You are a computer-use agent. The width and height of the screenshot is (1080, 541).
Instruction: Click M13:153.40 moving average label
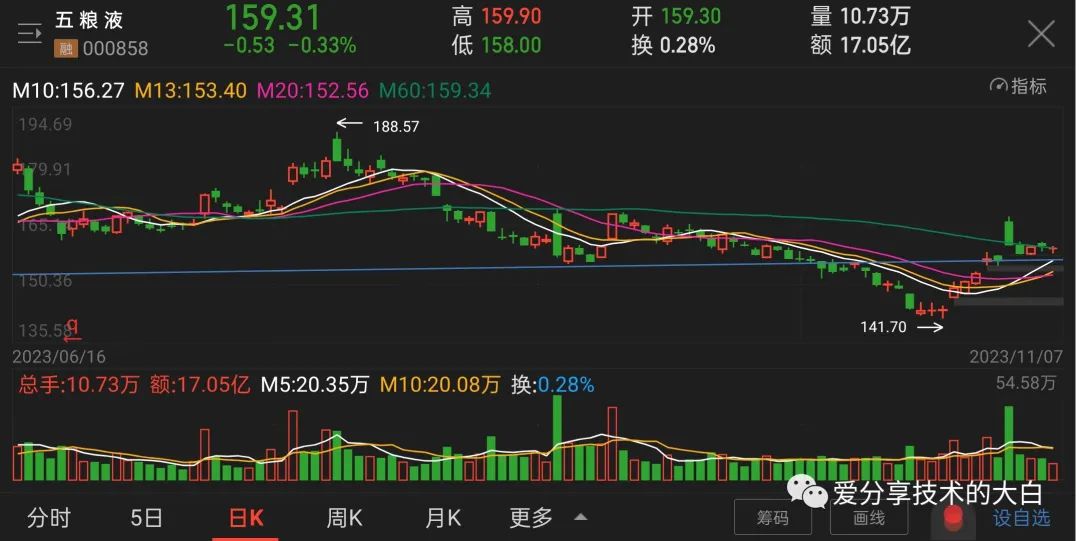pyautogui.click(x=191, y=90)
